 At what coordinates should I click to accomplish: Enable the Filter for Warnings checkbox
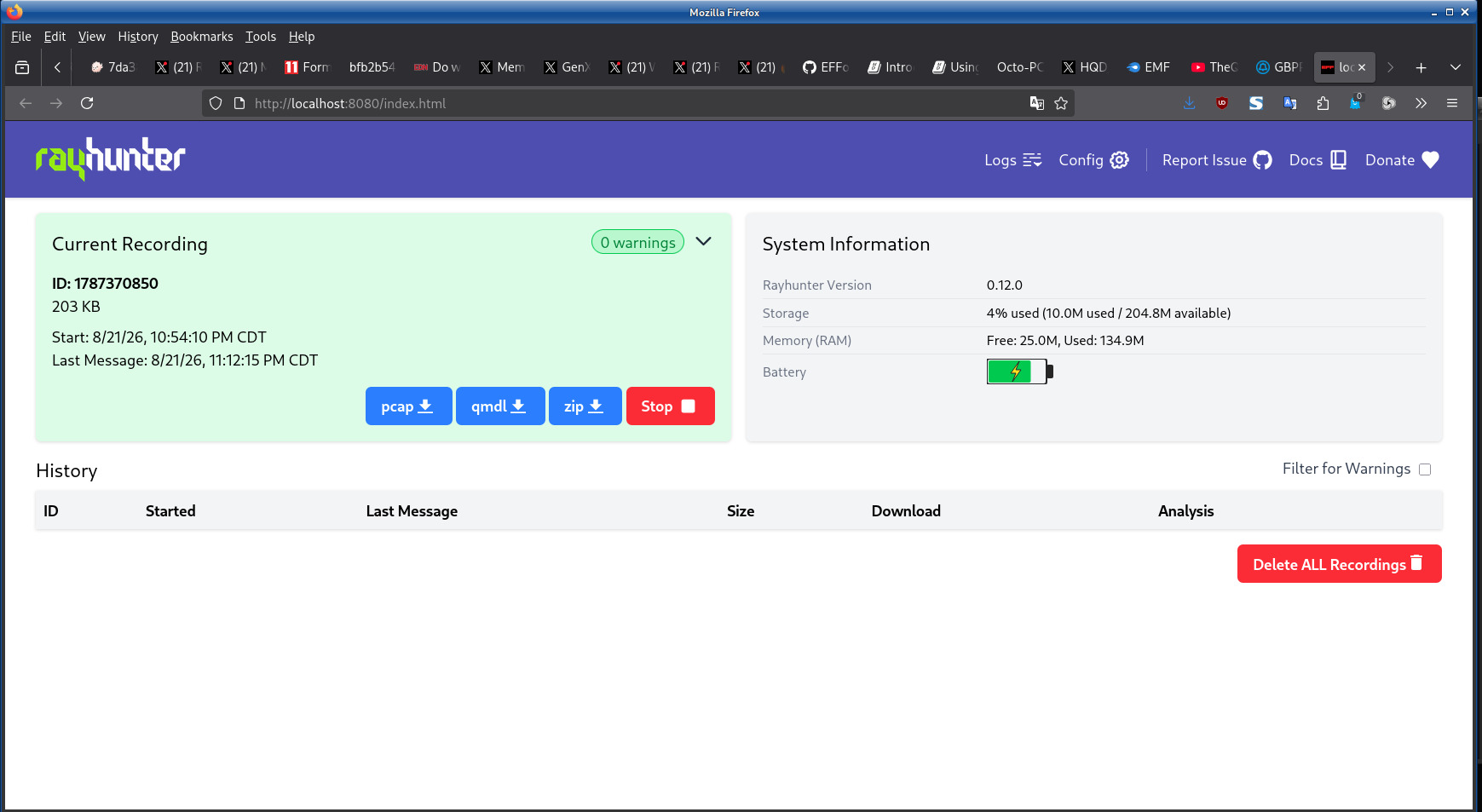pyautogui.click(x=1425, y=469)
